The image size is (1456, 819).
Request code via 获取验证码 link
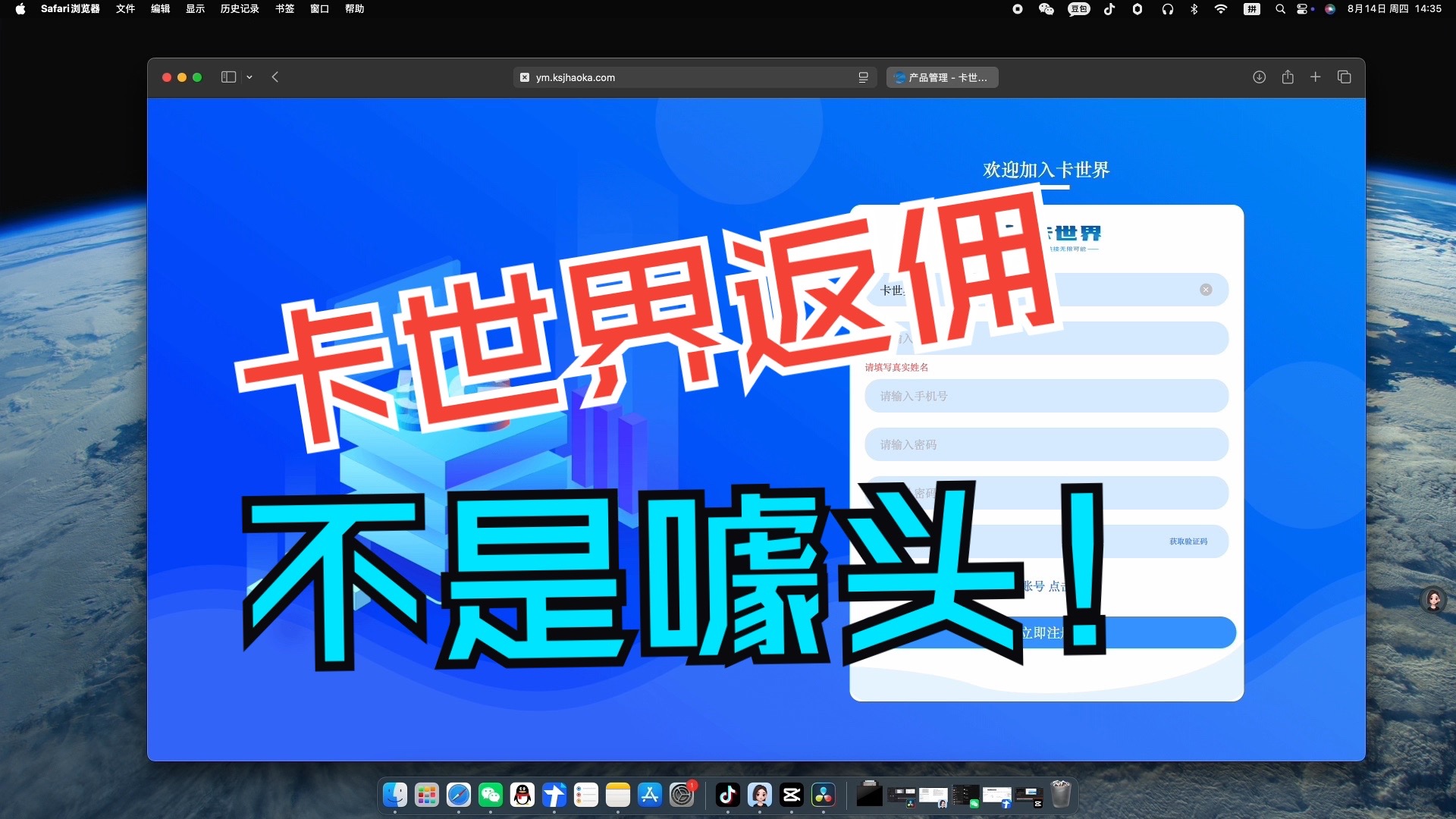1188,541
